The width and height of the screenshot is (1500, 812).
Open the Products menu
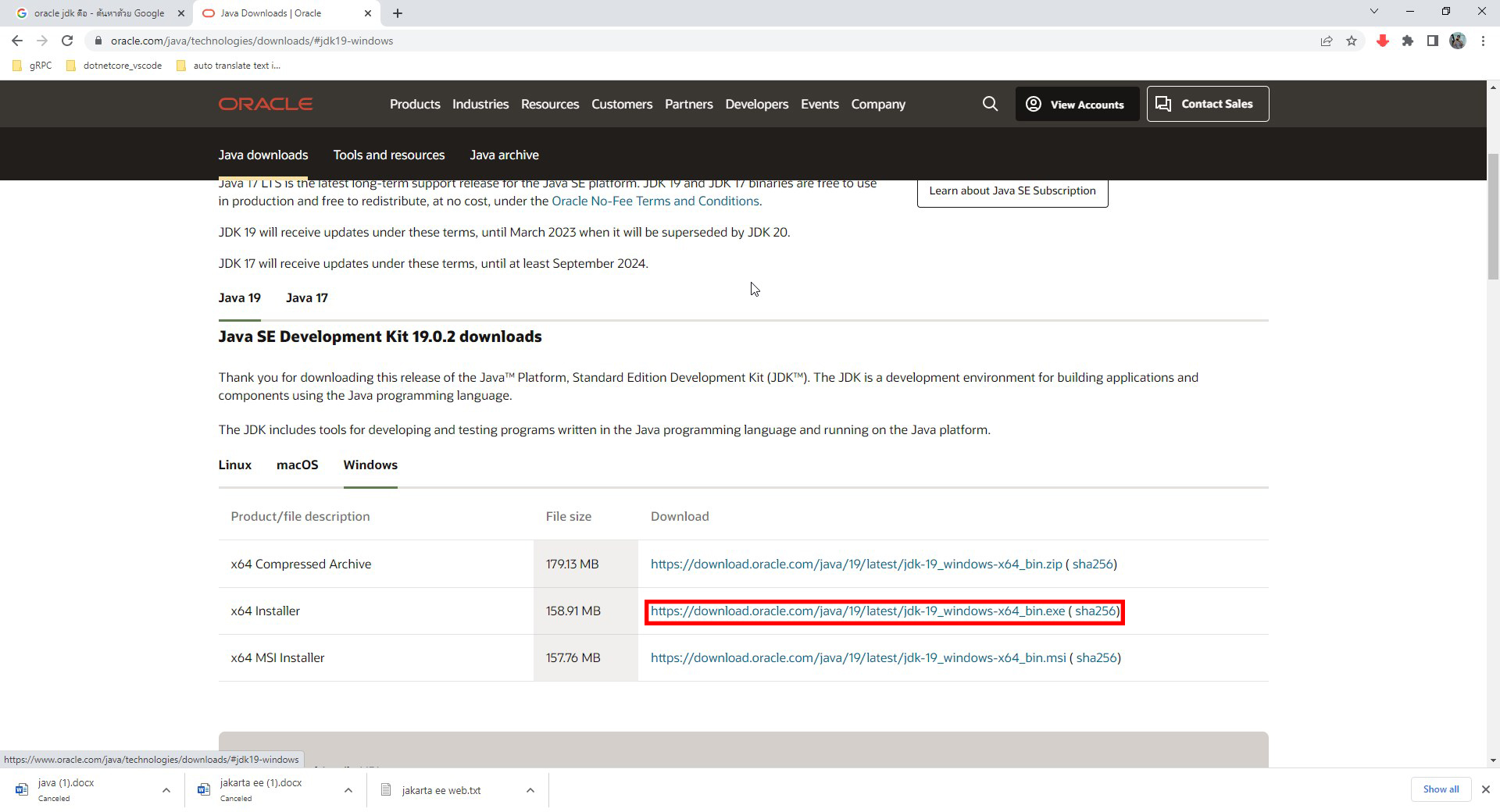pyautogui.click(x=415, y=104)
